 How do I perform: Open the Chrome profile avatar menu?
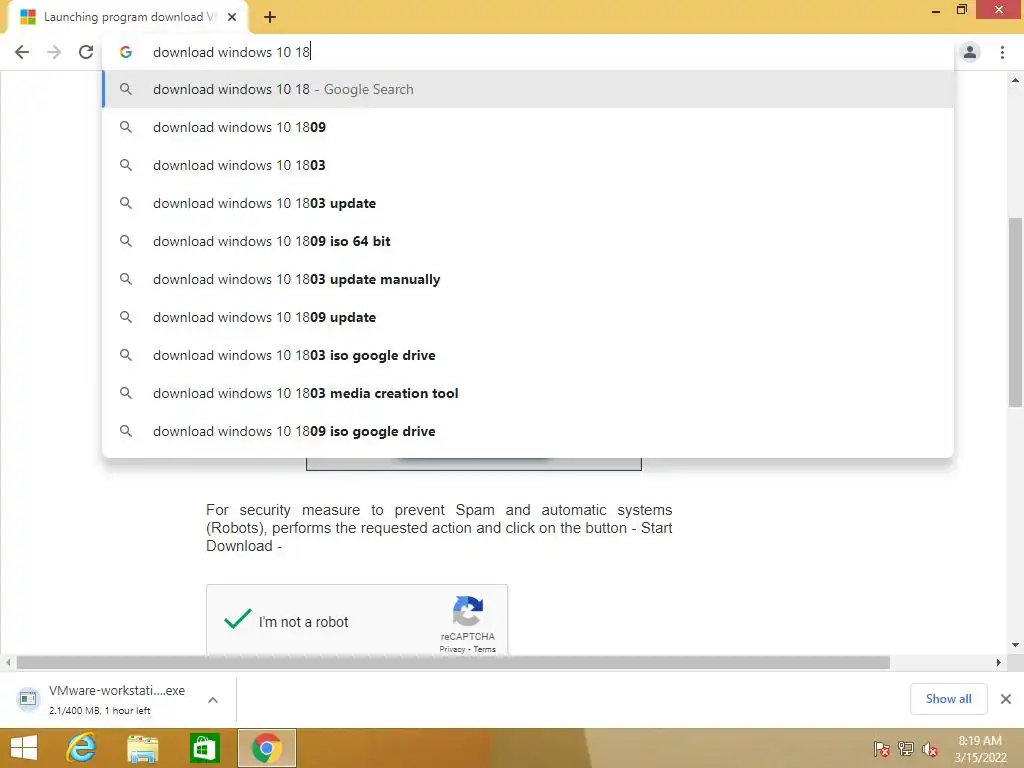tap(970, 52)
